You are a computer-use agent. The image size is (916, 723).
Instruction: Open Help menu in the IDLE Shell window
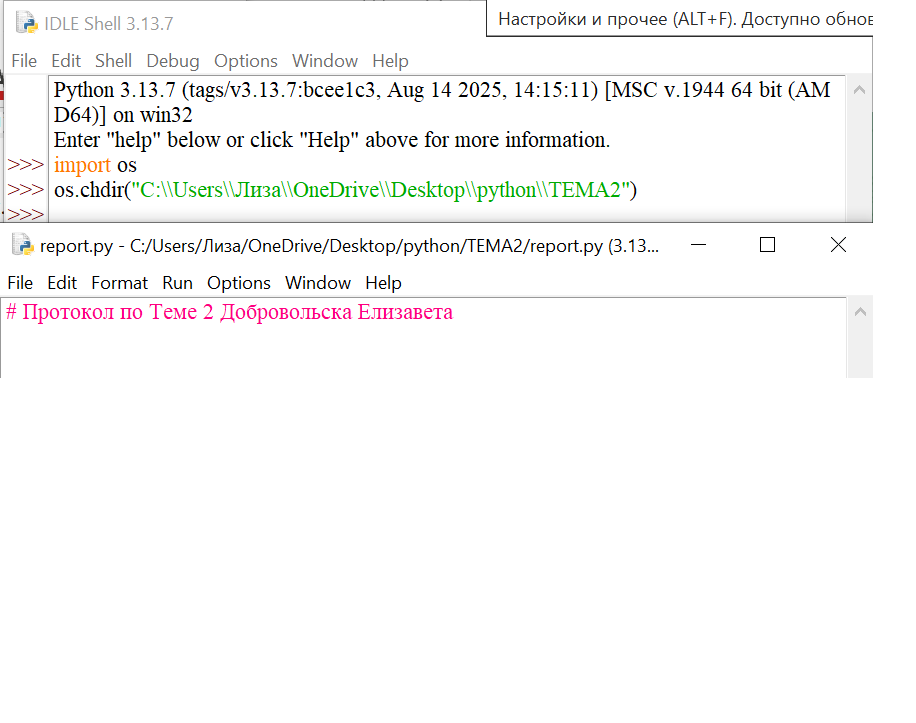[390, 61]
